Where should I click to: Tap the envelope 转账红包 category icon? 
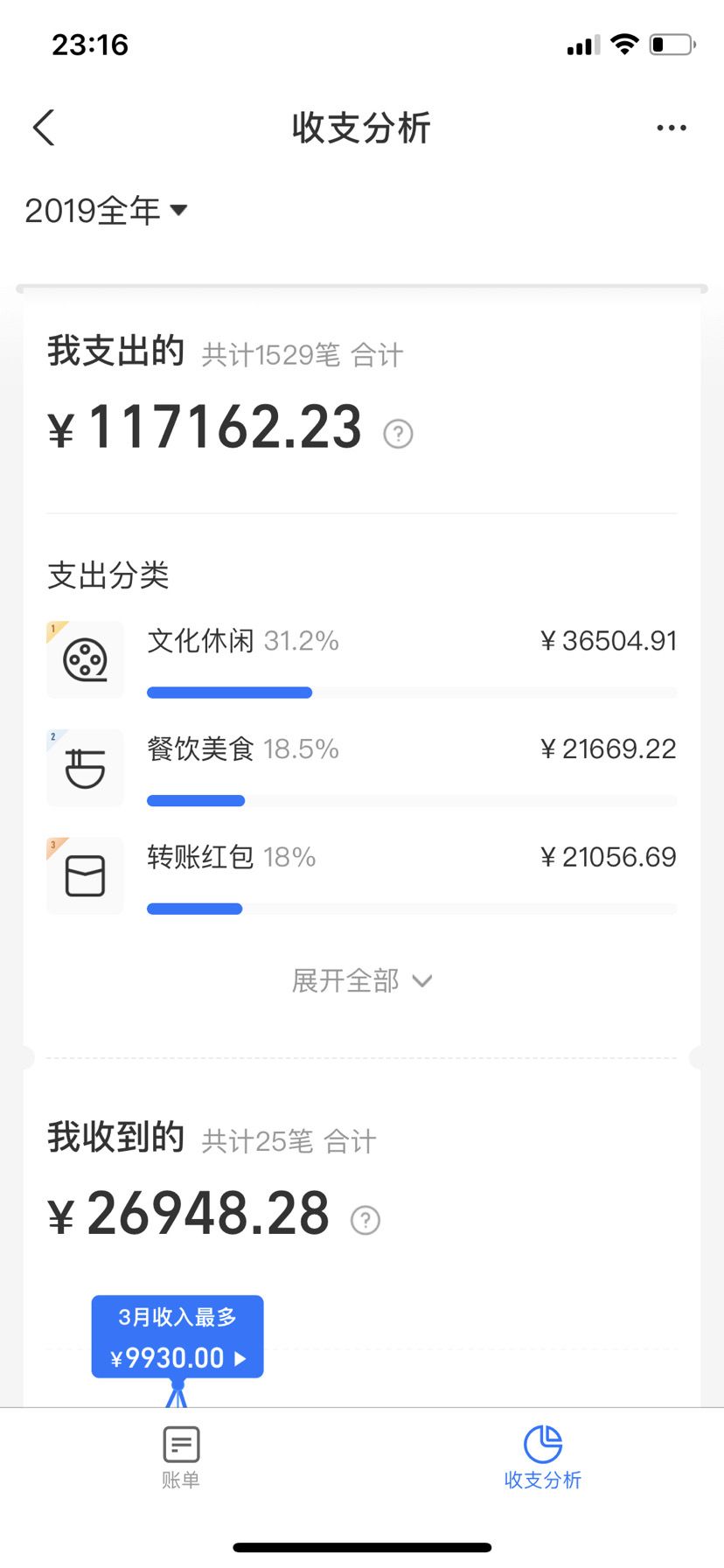(85, 875)
